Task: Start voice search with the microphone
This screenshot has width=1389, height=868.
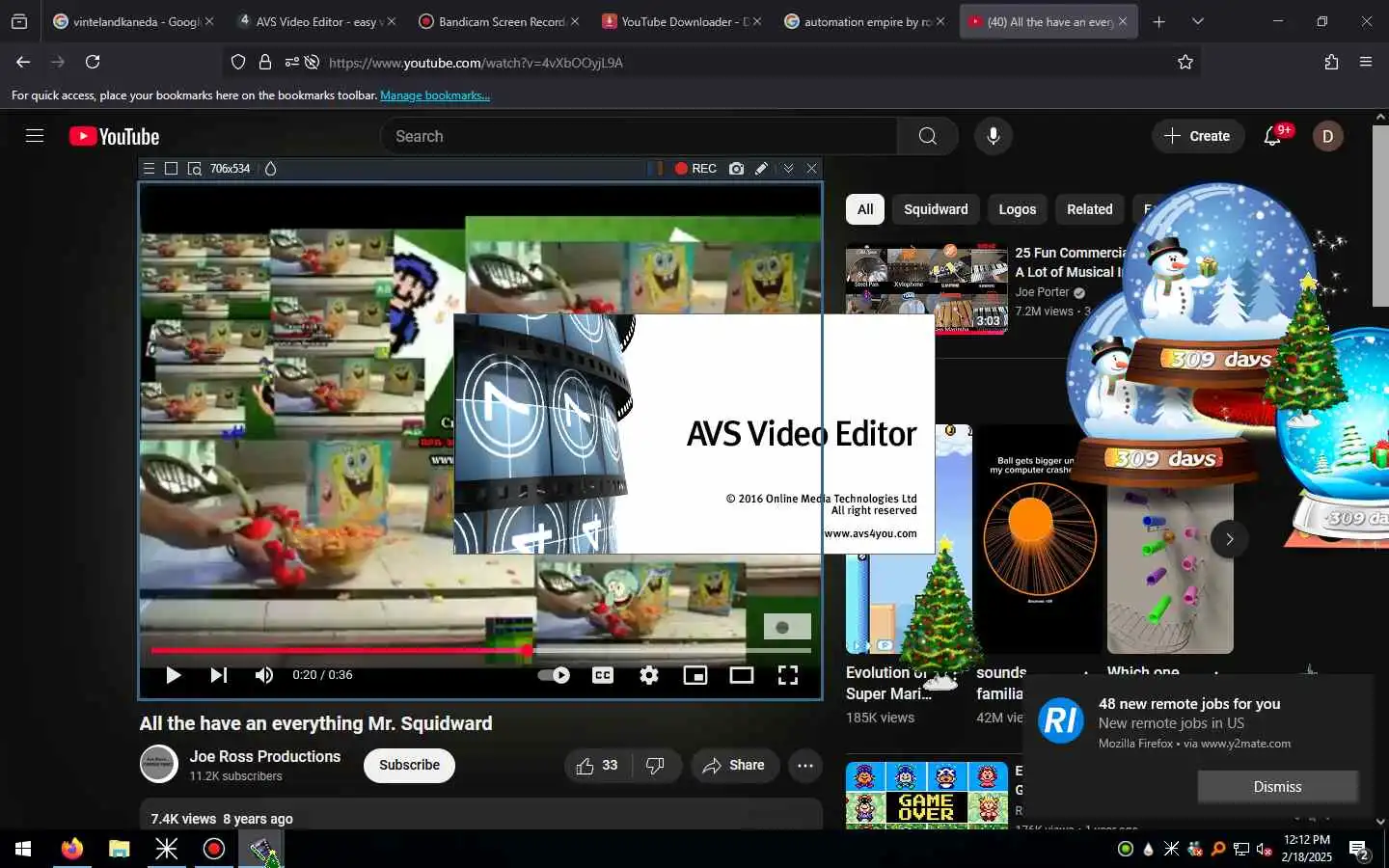Action: pos(994,136)
